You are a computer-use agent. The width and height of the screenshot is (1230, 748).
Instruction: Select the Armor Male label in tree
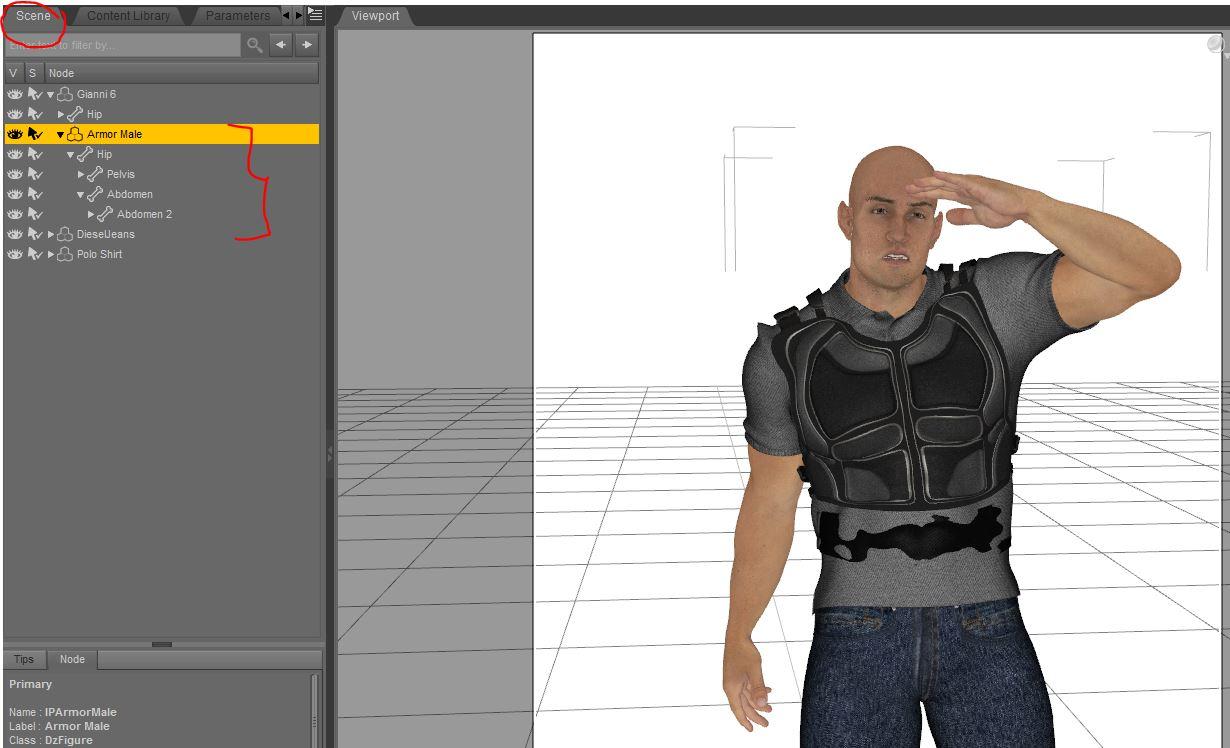pyautogui.click(x=114, y=134)
